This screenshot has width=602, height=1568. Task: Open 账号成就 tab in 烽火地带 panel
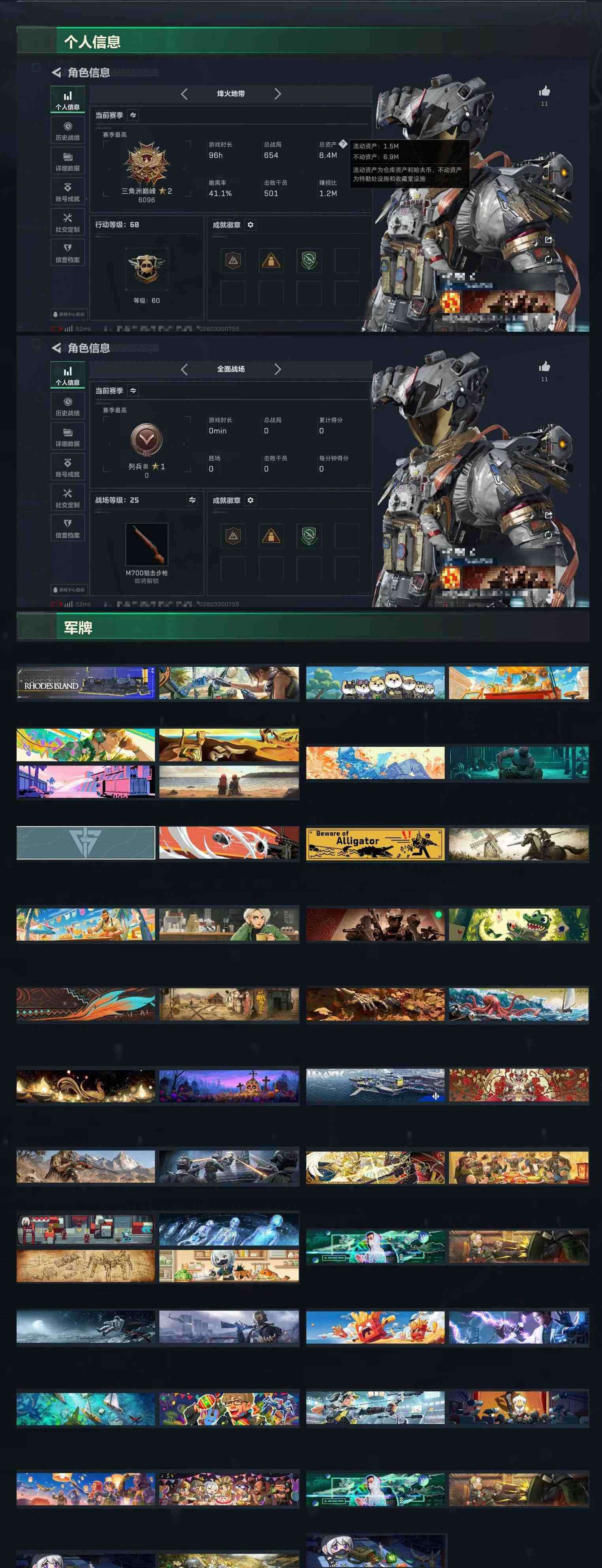68,192
